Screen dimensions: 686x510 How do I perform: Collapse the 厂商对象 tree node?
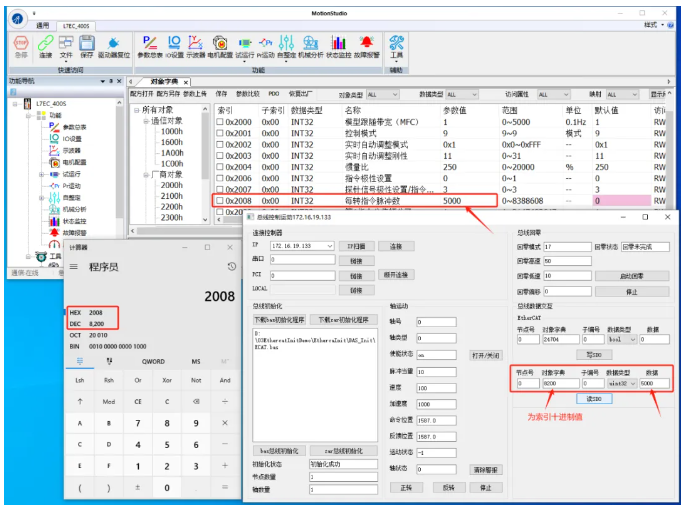146,175
